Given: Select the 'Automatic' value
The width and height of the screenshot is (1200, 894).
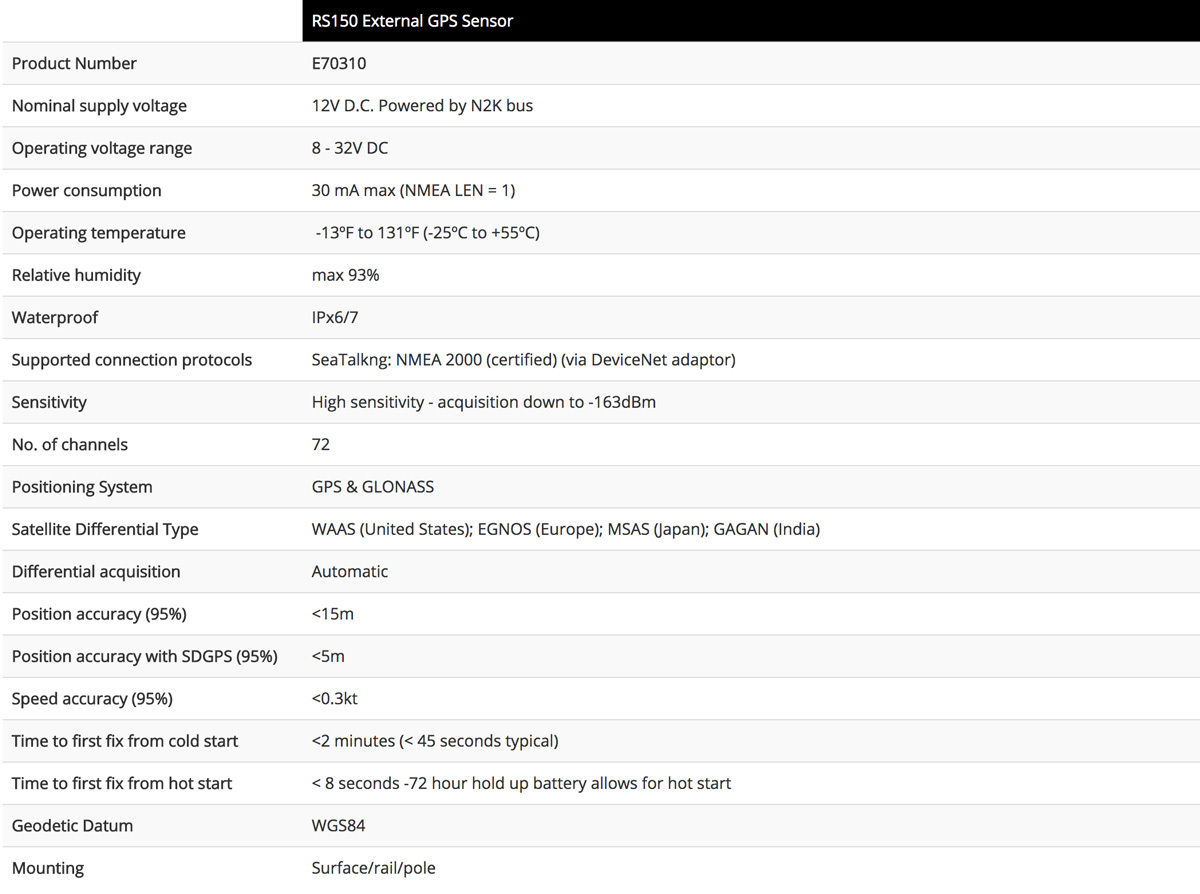Looking at the screenshot, I should pos(350,571).
